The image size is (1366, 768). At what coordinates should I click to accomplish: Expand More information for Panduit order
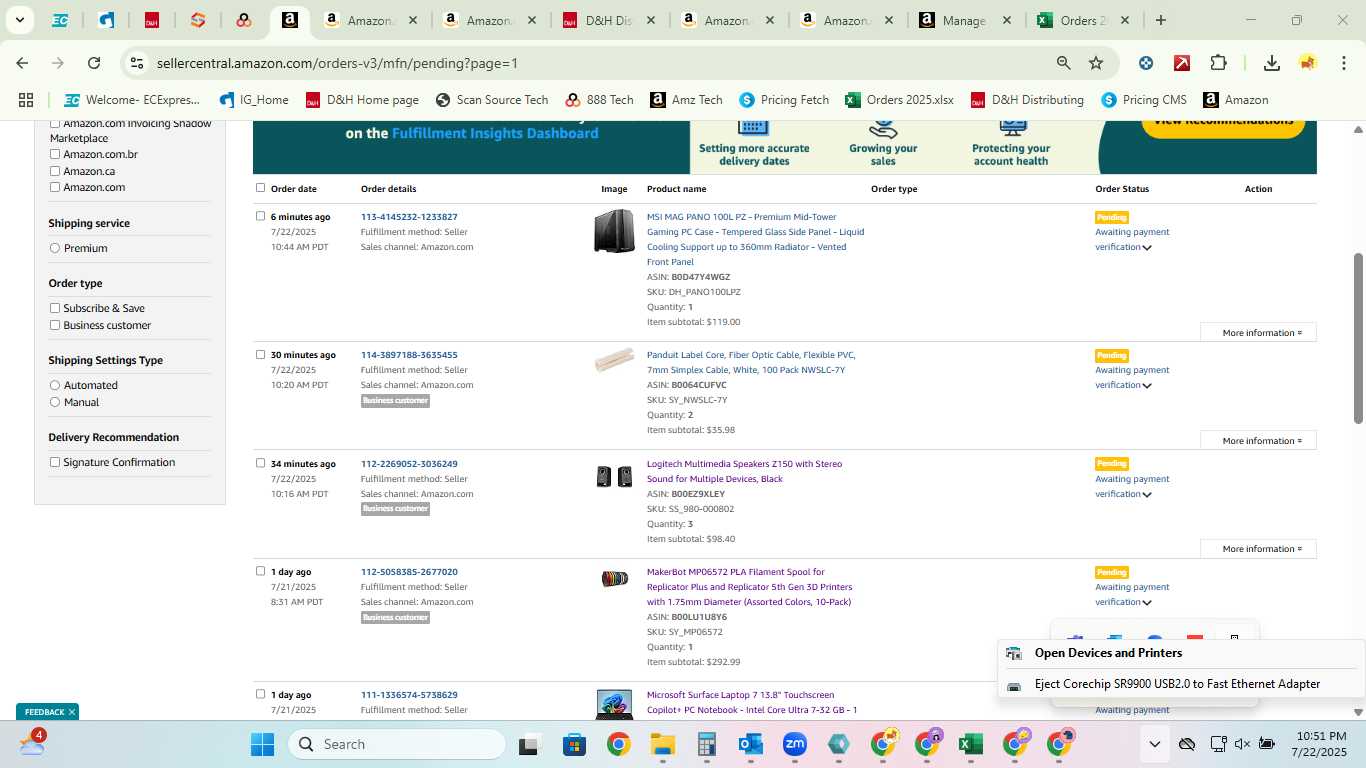pos(1258,440)
